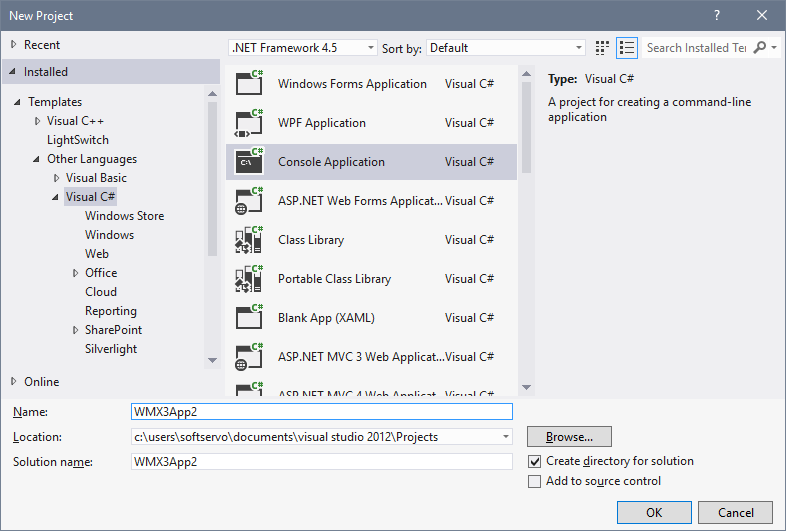Select the Web category in tree
This screenshot has width=786, height=531.
(x=97, y=254)
